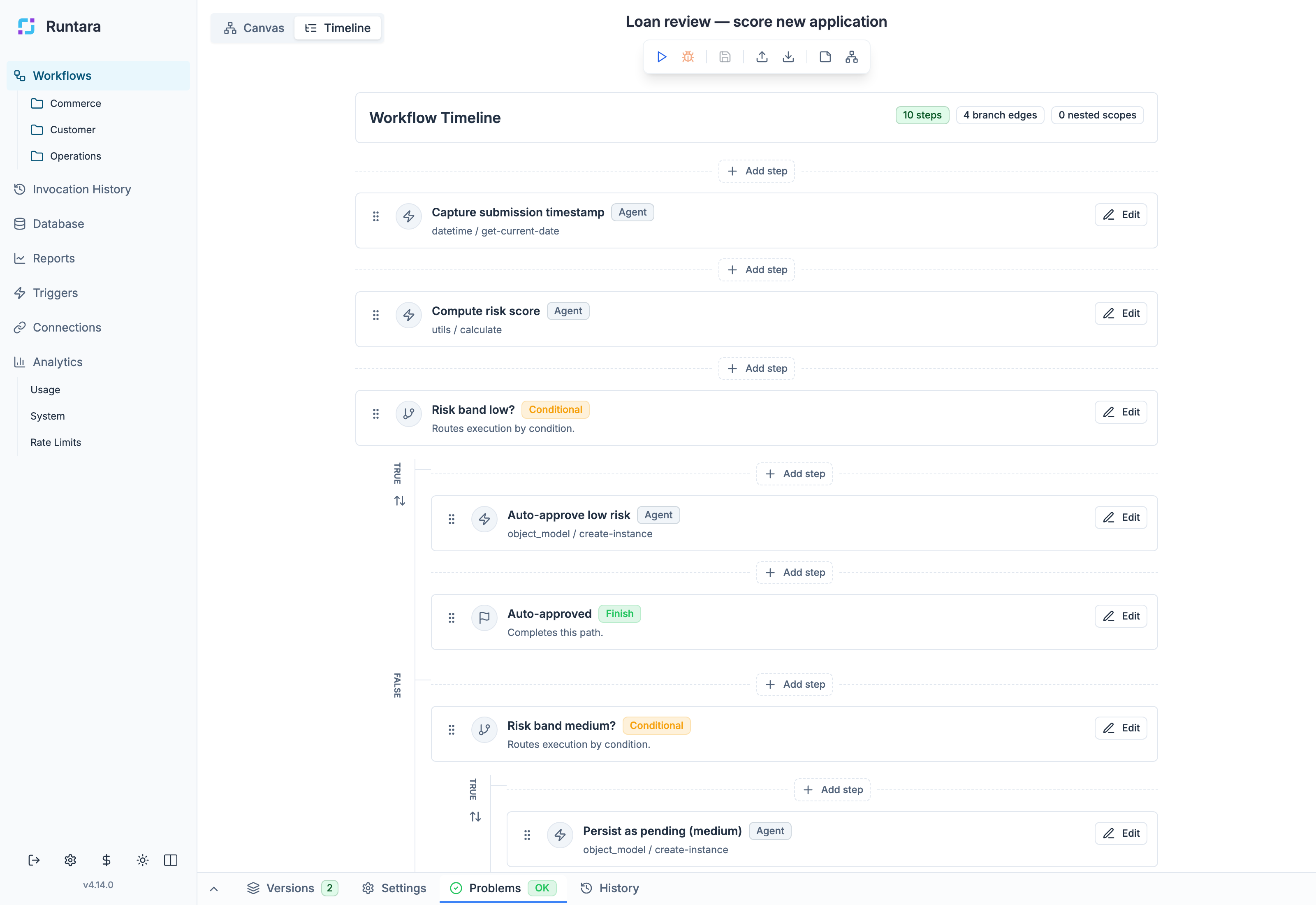
Task: Click the upload arrow icon in toolbar
Action: click(762, 57)
